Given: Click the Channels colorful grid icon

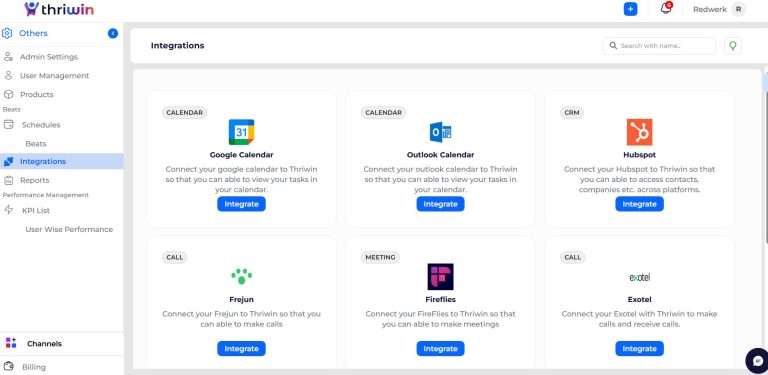Looking at the screenshot, I should [11, 343].
